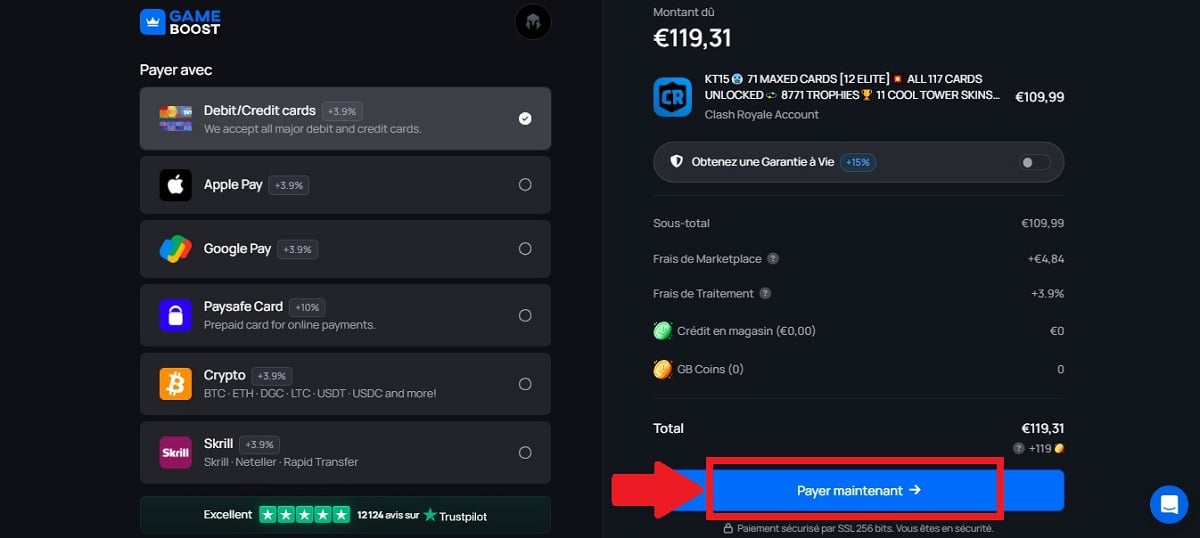Open the user avatar profile icon

coord(533,22)
